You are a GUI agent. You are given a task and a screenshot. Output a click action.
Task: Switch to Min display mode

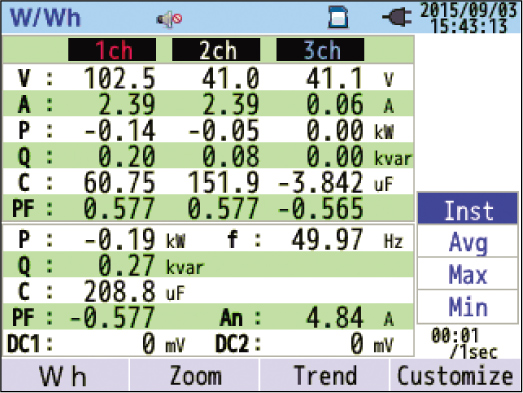(468, 306)
